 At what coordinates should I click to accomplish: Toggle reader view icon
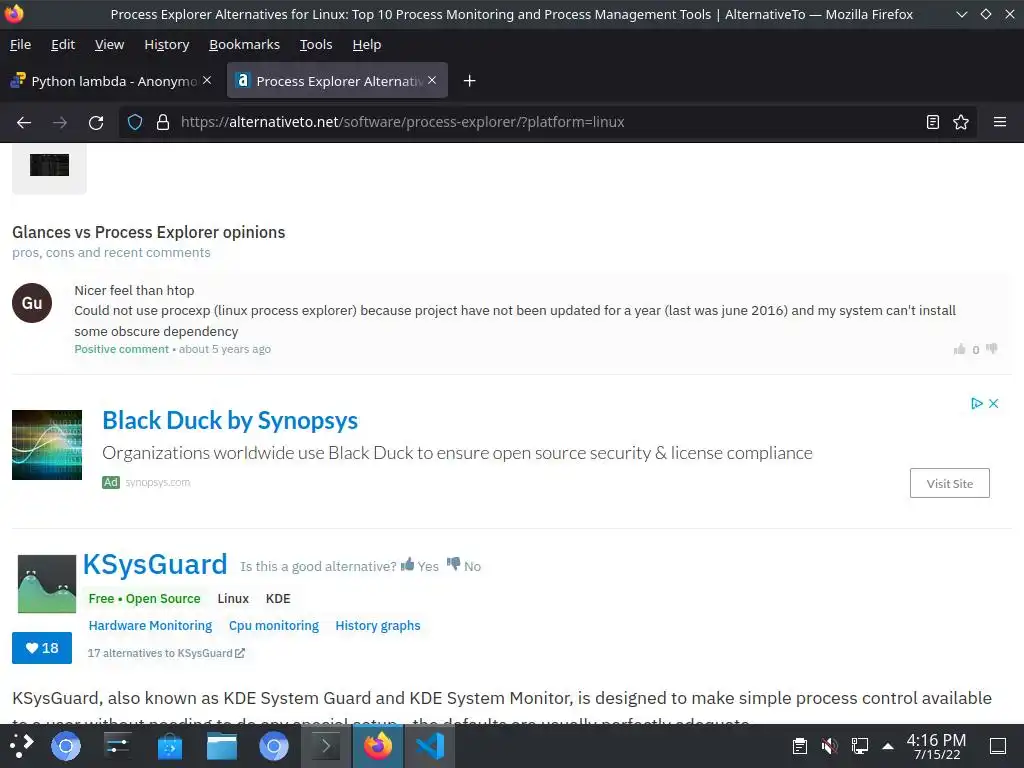click(x=933, y=122)
